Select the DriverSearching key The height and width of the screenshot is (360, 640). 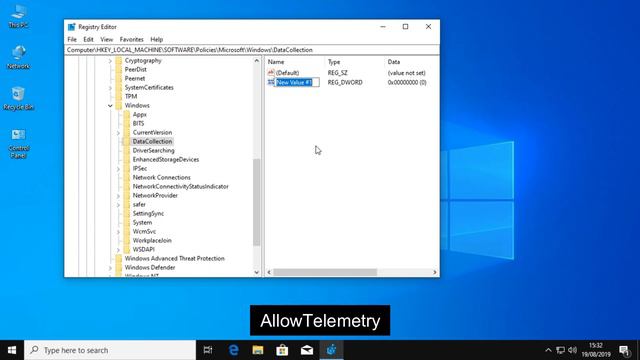[x=153, y=150]
